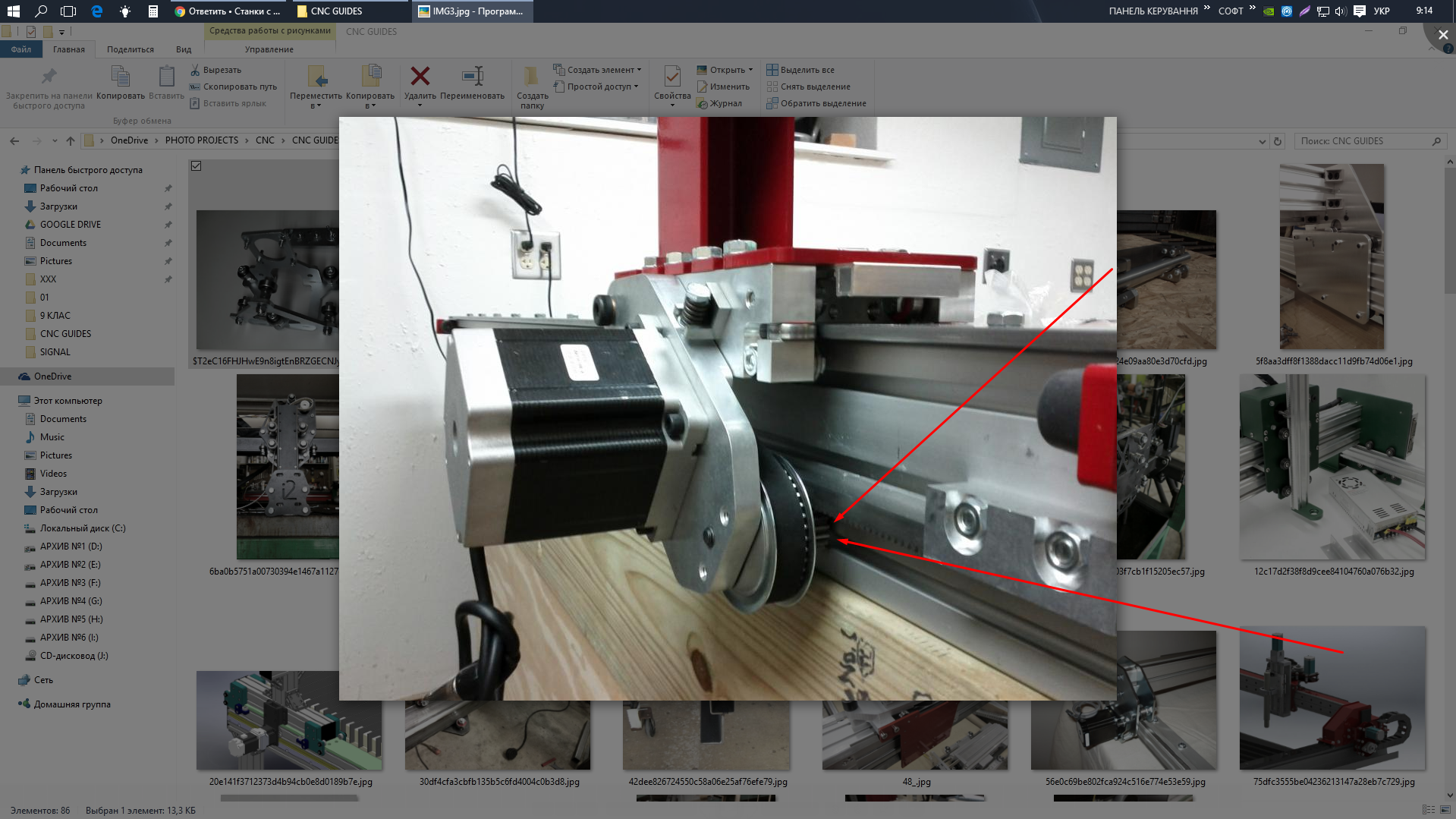Switch to large icons view in status bar
The height and width of the screenshot is (819, 1456).
pyautogui.click(x=1445, y=810)
